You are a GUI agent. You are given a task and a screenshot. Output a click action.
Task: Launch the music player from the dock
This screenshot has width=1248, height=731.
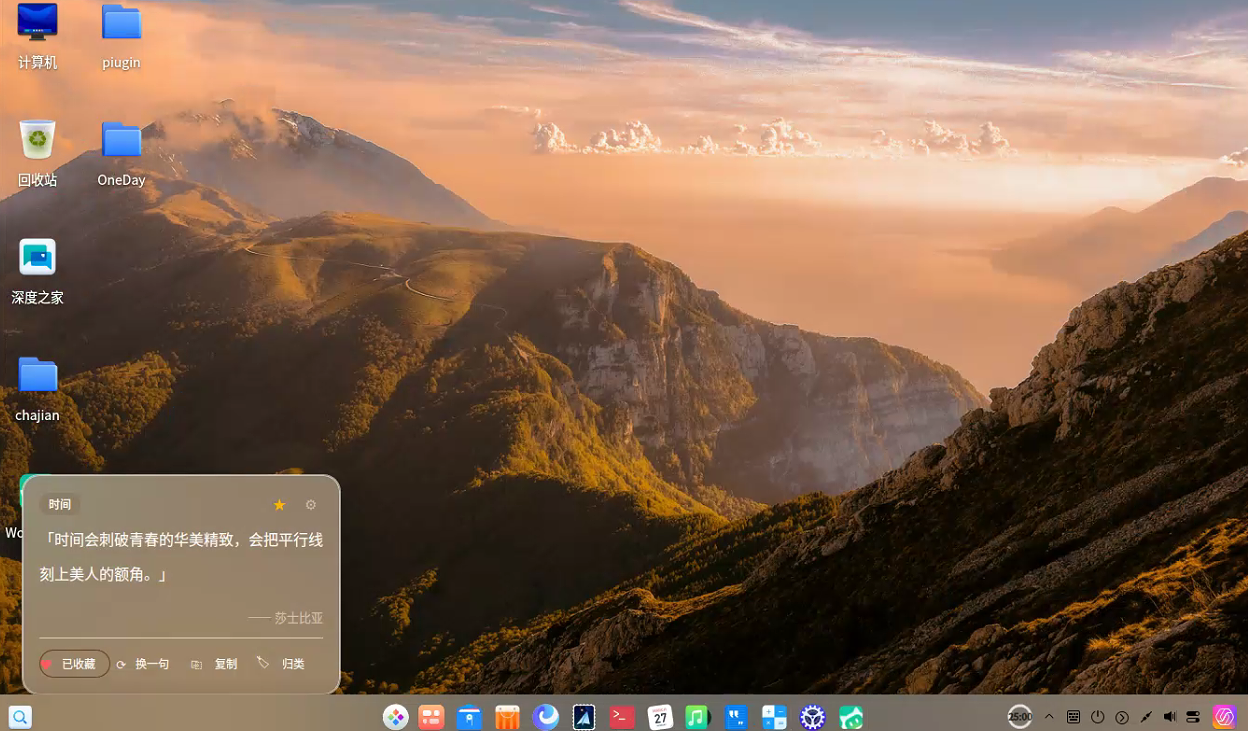tap(698, 717)
